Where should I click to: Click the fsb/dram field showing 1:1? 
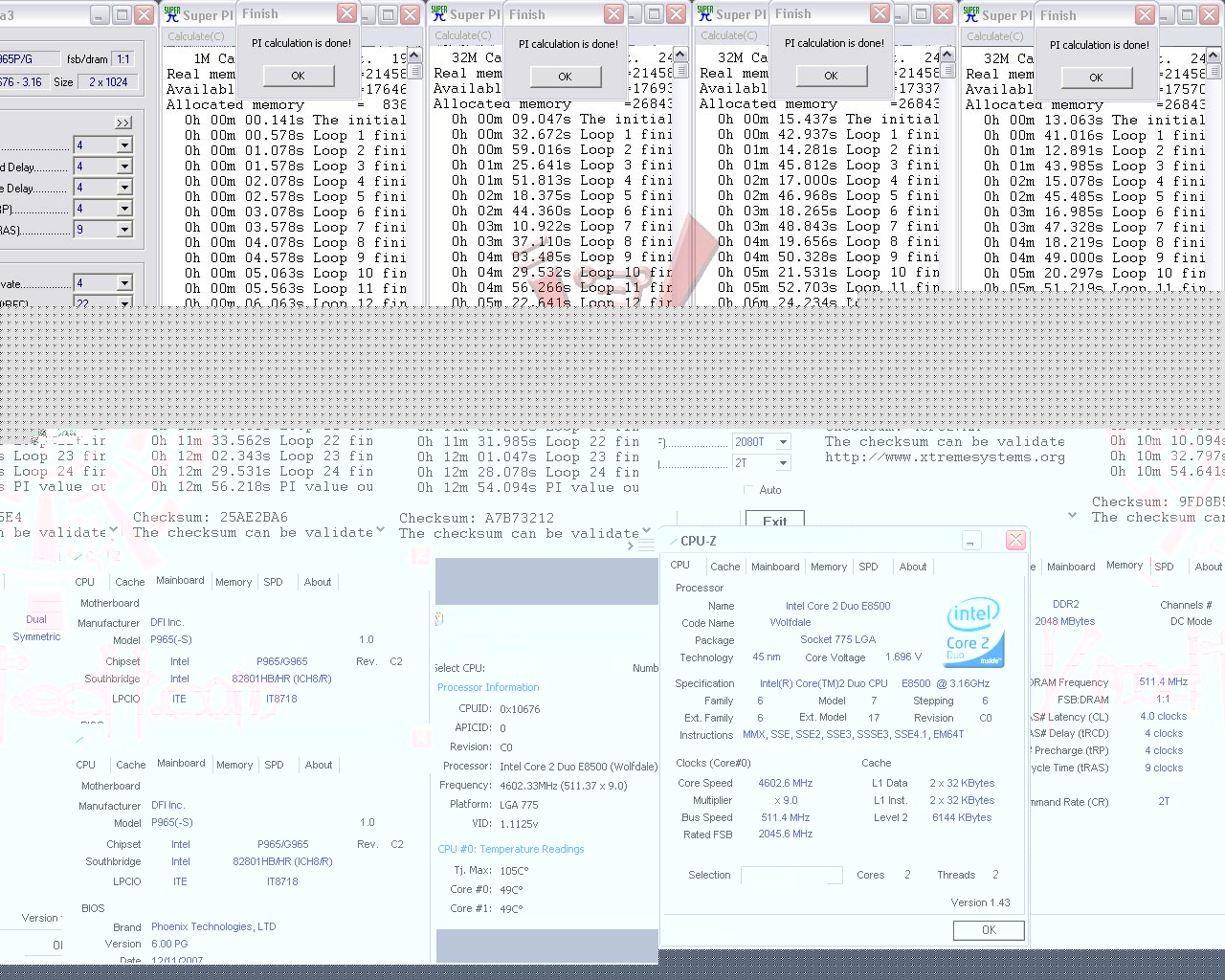point(123,59)
